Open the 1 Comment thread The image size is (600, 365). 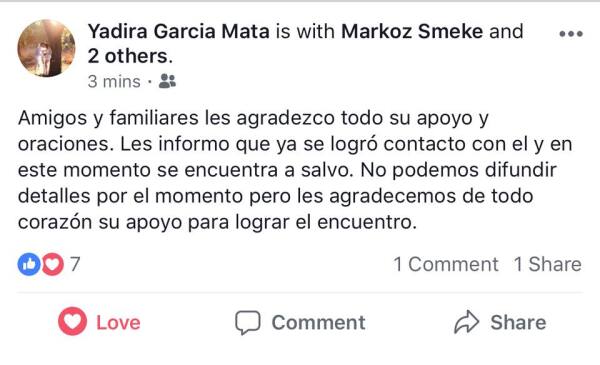pos(446,264)
